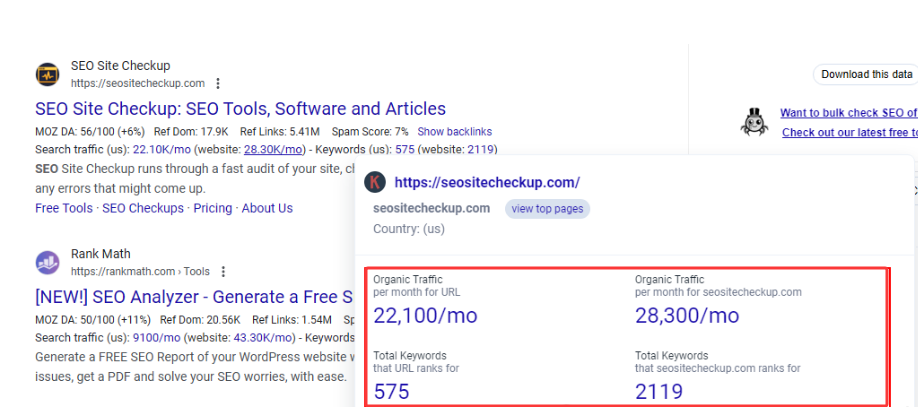Click the Ref Links: 1.54M metric

[292, 320]
